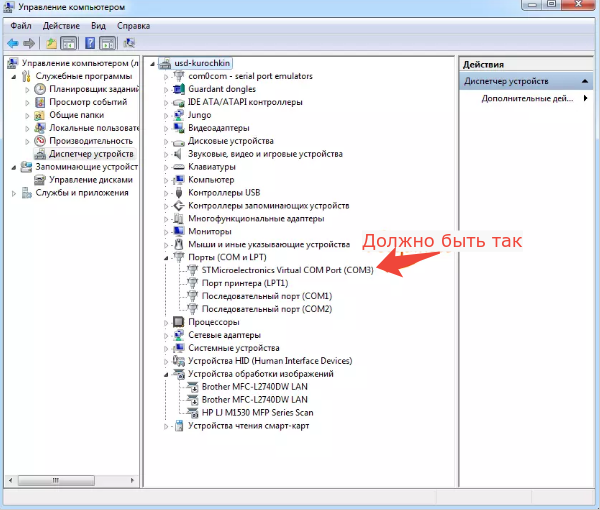Click the left pane horizontal scrollbar thumb
600x510 pixels.
pyautogui.click(x=56, y=480)
